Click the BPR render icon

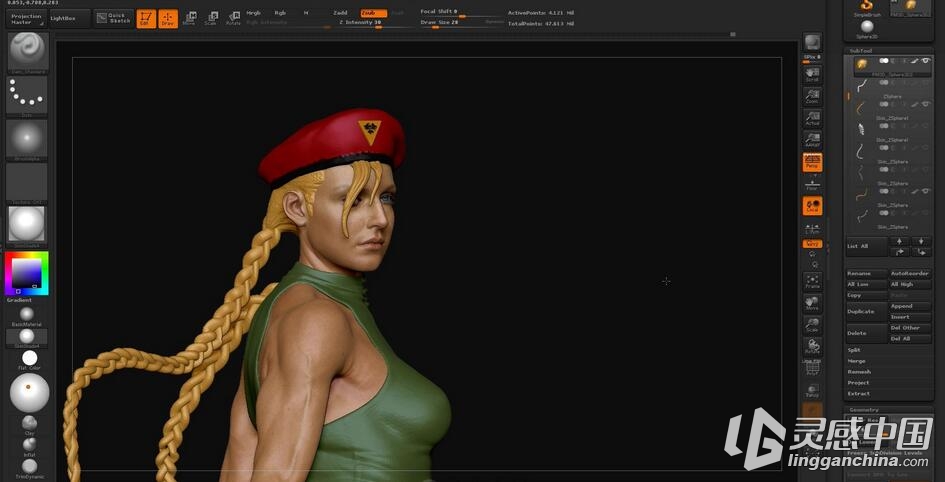click(812, 42)
